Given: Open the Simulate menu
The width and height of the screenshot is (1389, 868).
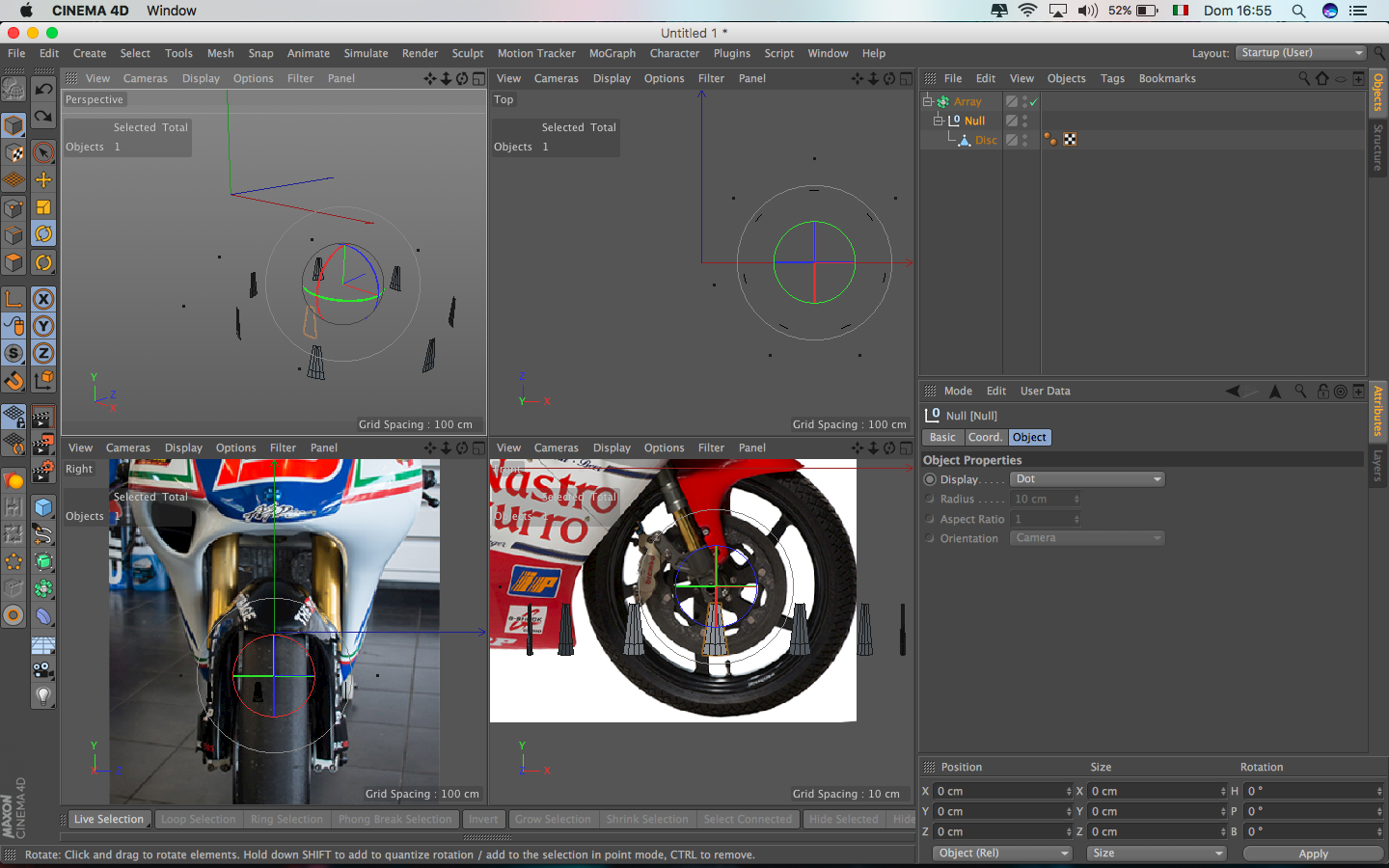Looking at the screenshot, I should [366, 54].
